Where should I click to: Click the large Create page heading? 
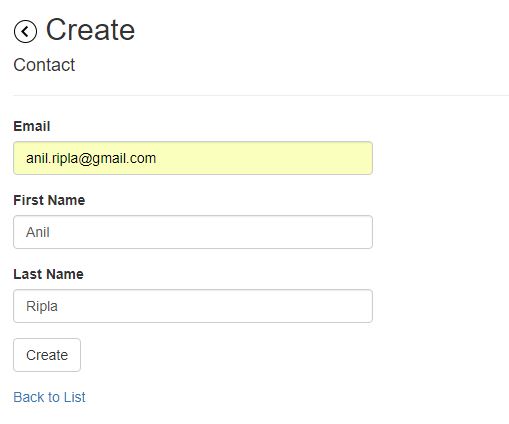90,30
